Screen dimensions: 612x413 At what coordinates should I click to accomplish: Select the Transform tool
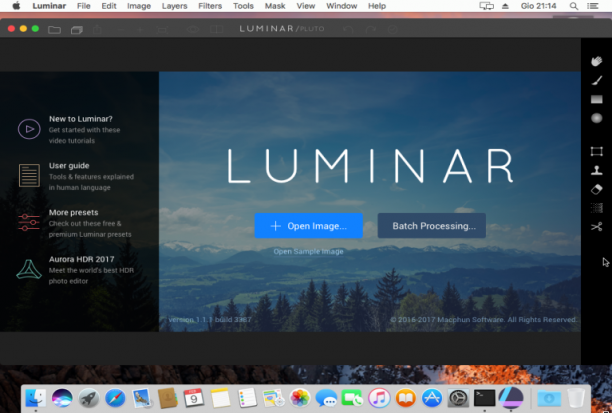(596, 151)
